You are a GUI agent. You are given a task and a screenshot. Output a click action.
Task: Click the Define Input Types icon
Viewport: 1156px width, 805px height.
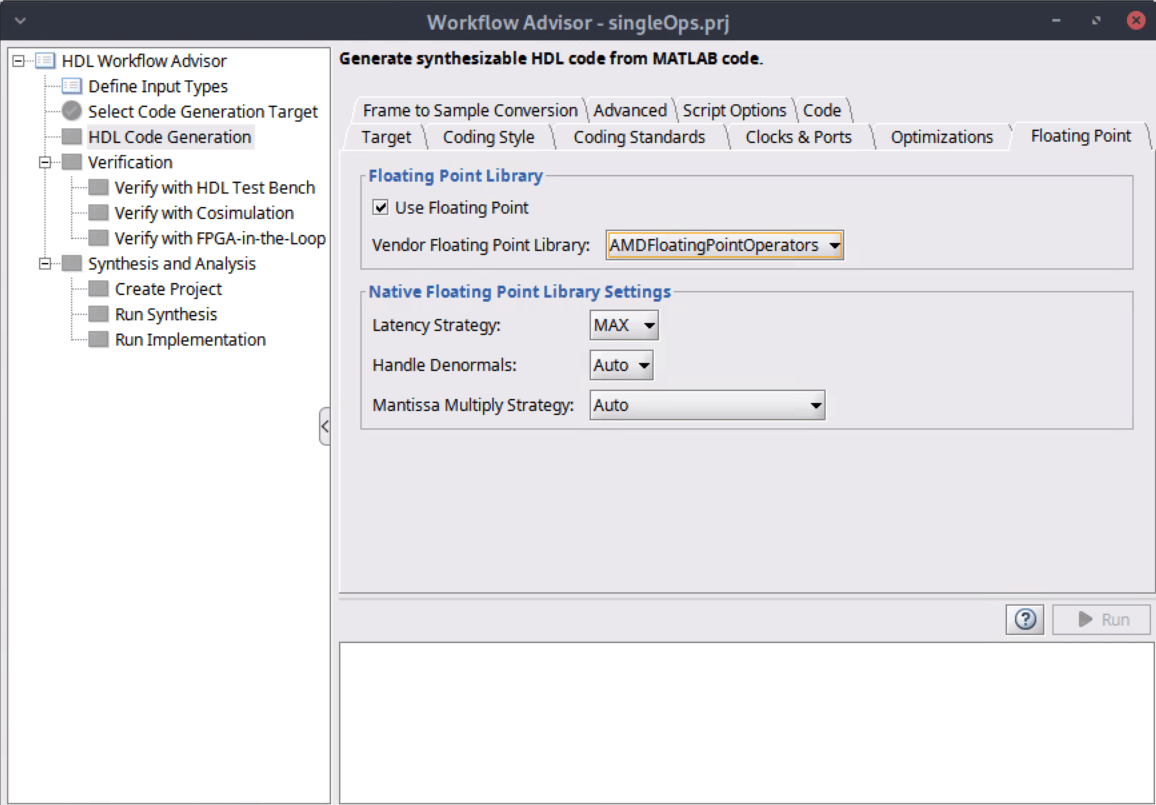point(70,86)
